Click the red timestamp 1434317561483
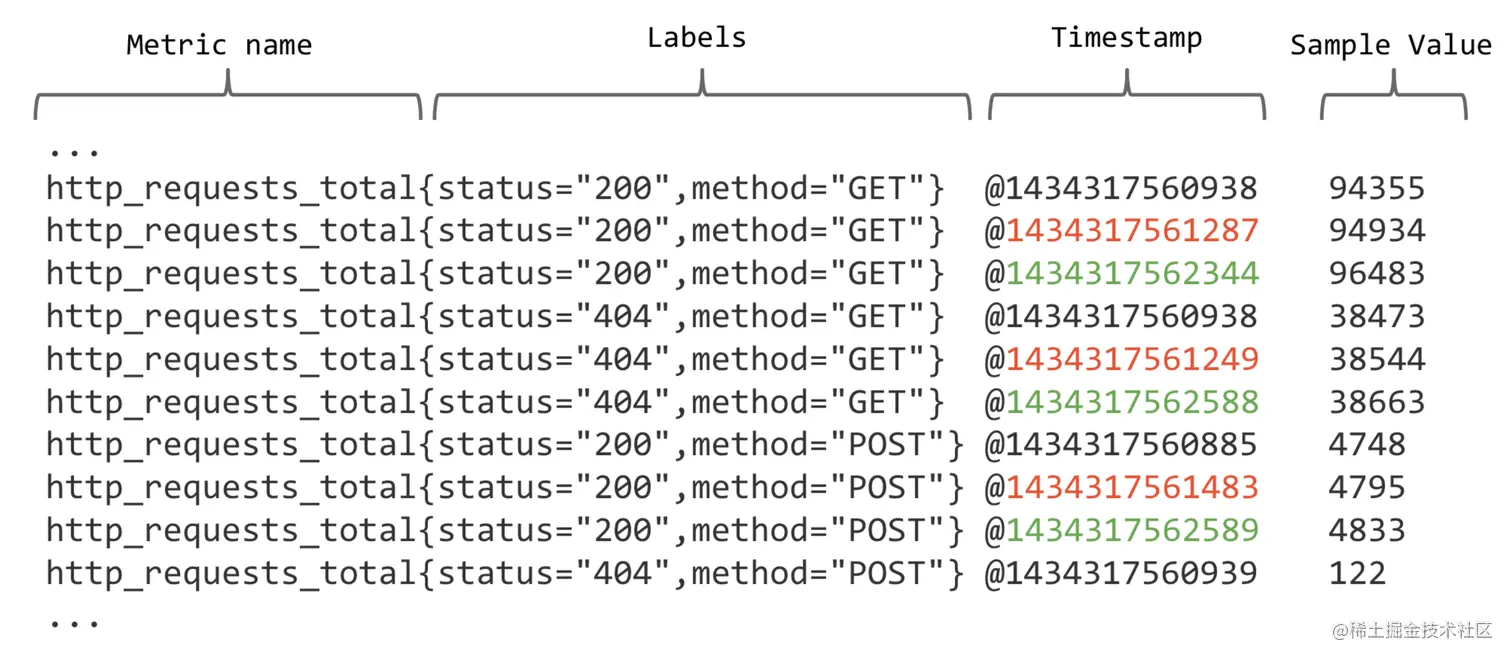Image resolution: width=1512 pixels, height=660 pixels. (1132, 488)
